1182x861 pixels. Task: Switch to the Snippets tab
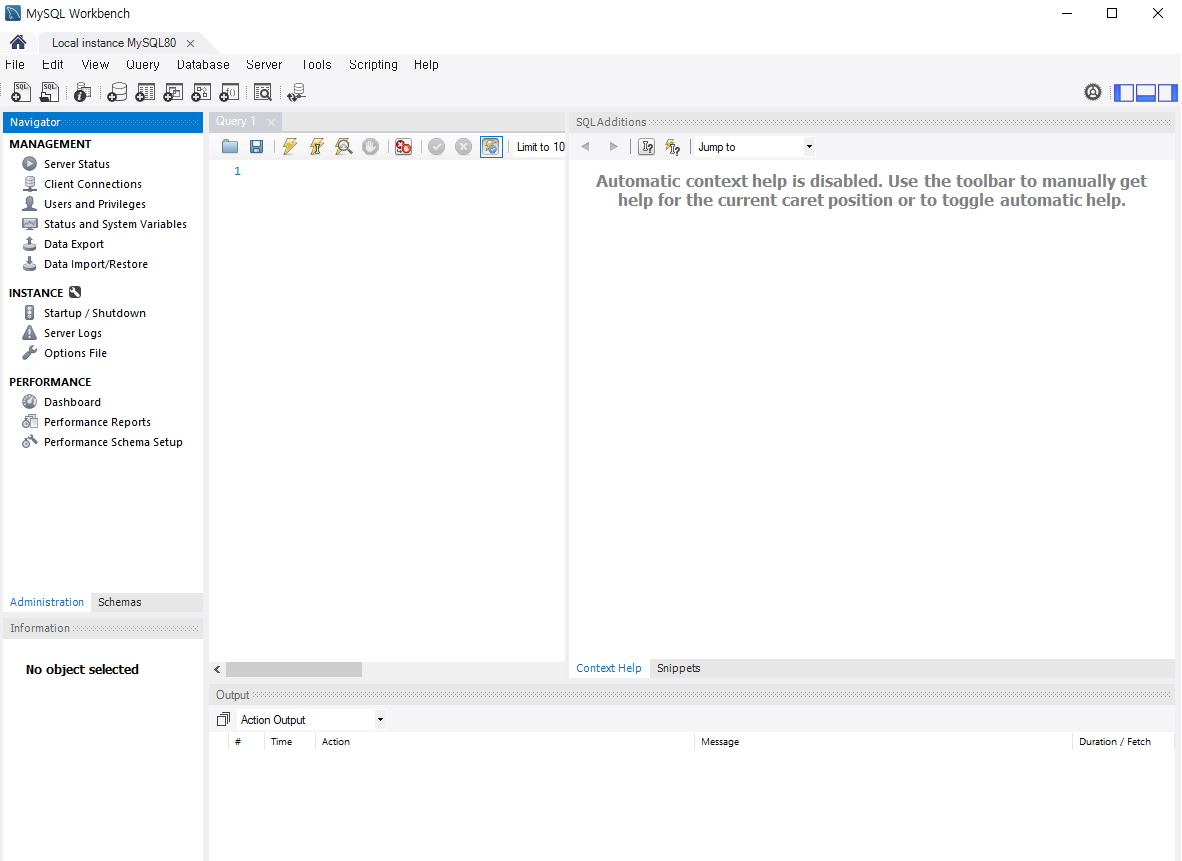pos(678,668)
